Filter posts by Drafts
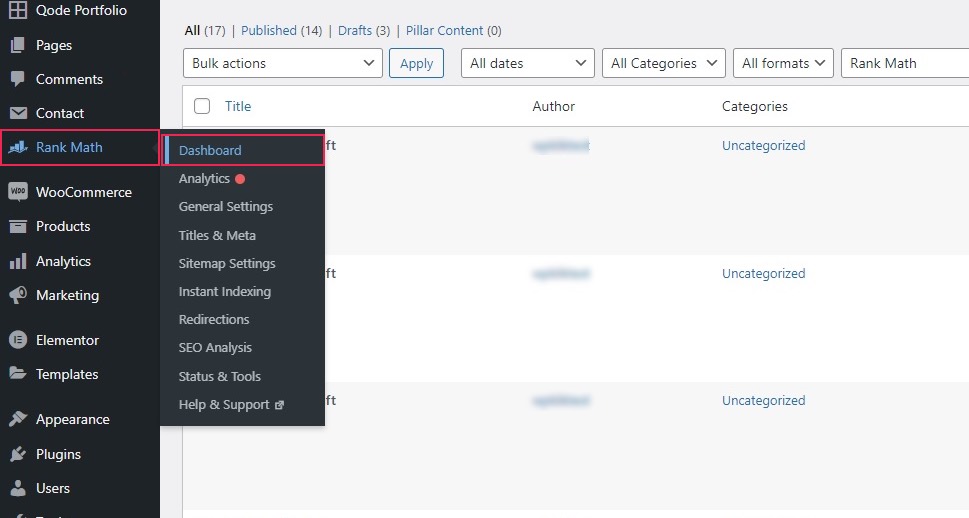This screenshot has height=518, width=969. coord(355,30)
